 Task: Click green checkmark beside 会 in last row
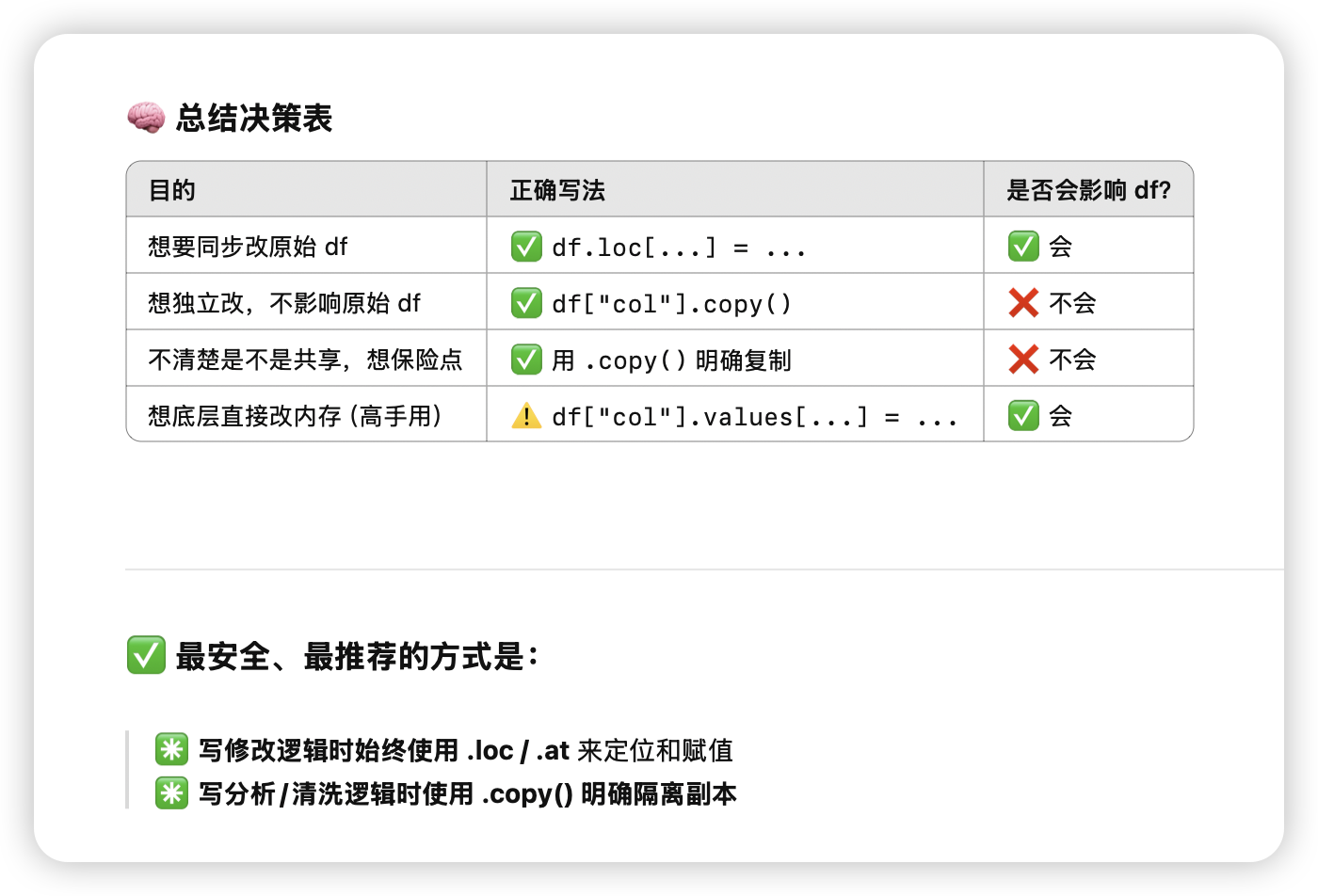[1023, 416]
